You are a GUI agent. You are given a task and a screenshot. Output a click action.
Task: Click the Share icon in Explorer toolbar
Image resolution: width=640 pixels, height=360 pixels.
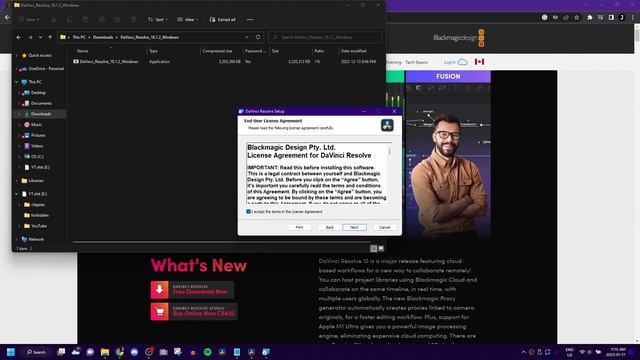pyautogui.click(x=118, y=20)
